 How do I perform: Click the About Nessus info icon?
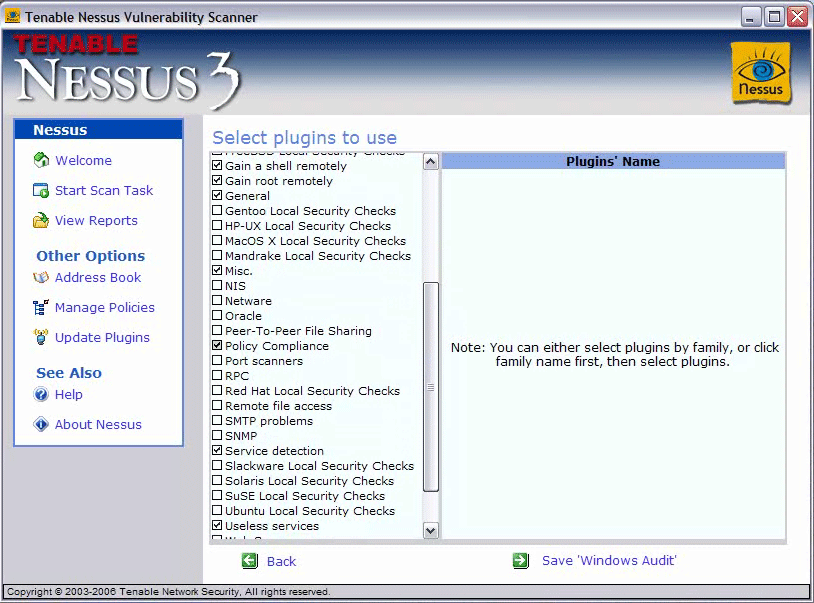click(40, 424)
